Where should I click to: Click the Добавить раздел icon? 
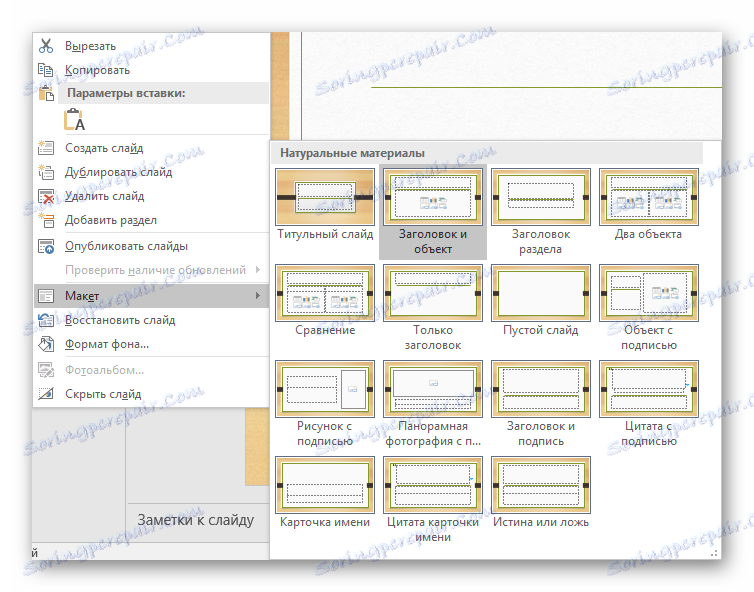(46, 220)
